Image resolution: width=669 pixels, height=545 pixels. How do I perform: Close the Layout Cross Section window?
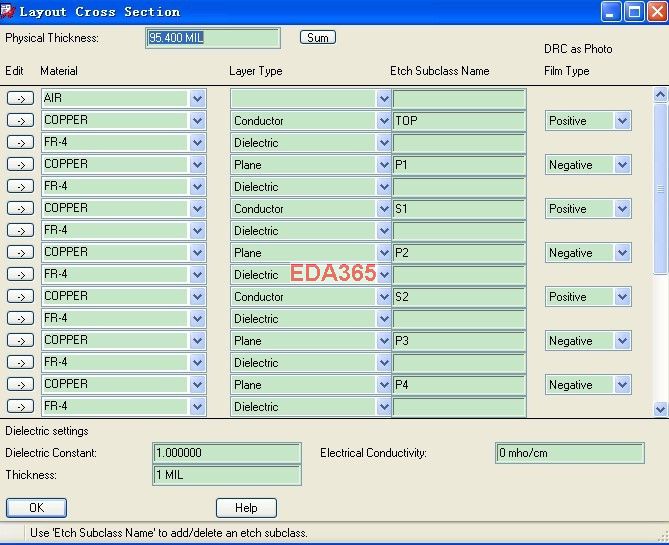click(x=657, y=12)
